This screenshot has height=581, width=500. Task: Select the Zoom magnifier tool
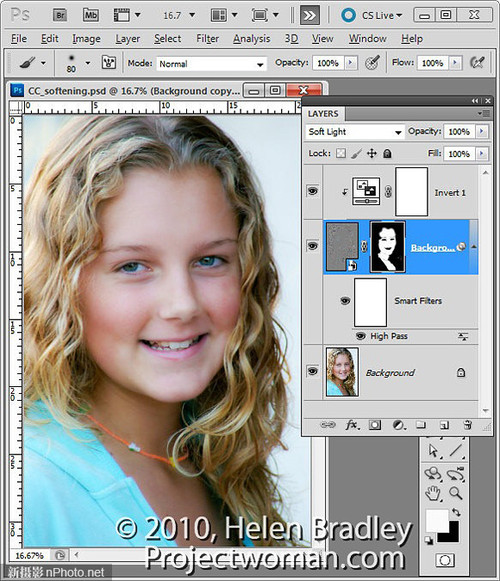pyautogui.click(x=456, y=493)
